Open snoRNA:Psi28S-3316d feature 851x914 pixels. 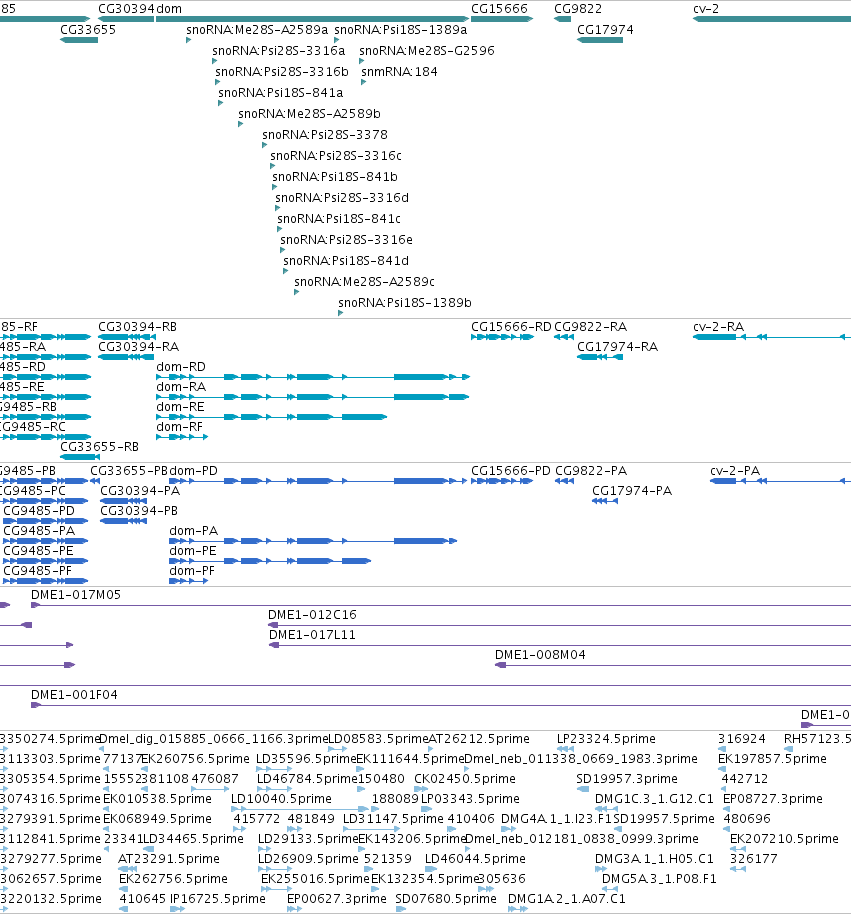pos(277,208)
